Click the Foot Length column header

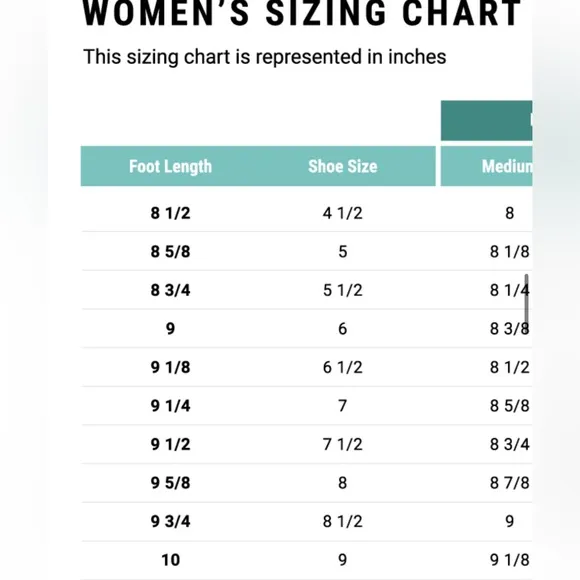tap(171, 166)
